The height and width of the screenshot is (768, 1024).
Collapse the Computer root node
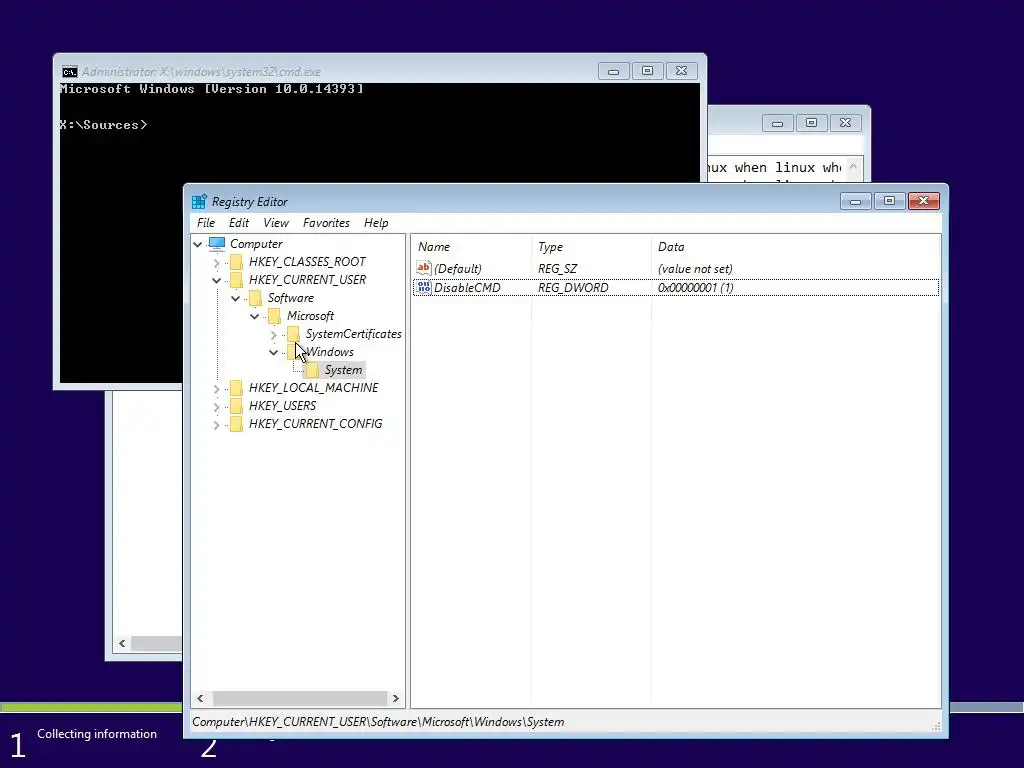coord(198,244)
